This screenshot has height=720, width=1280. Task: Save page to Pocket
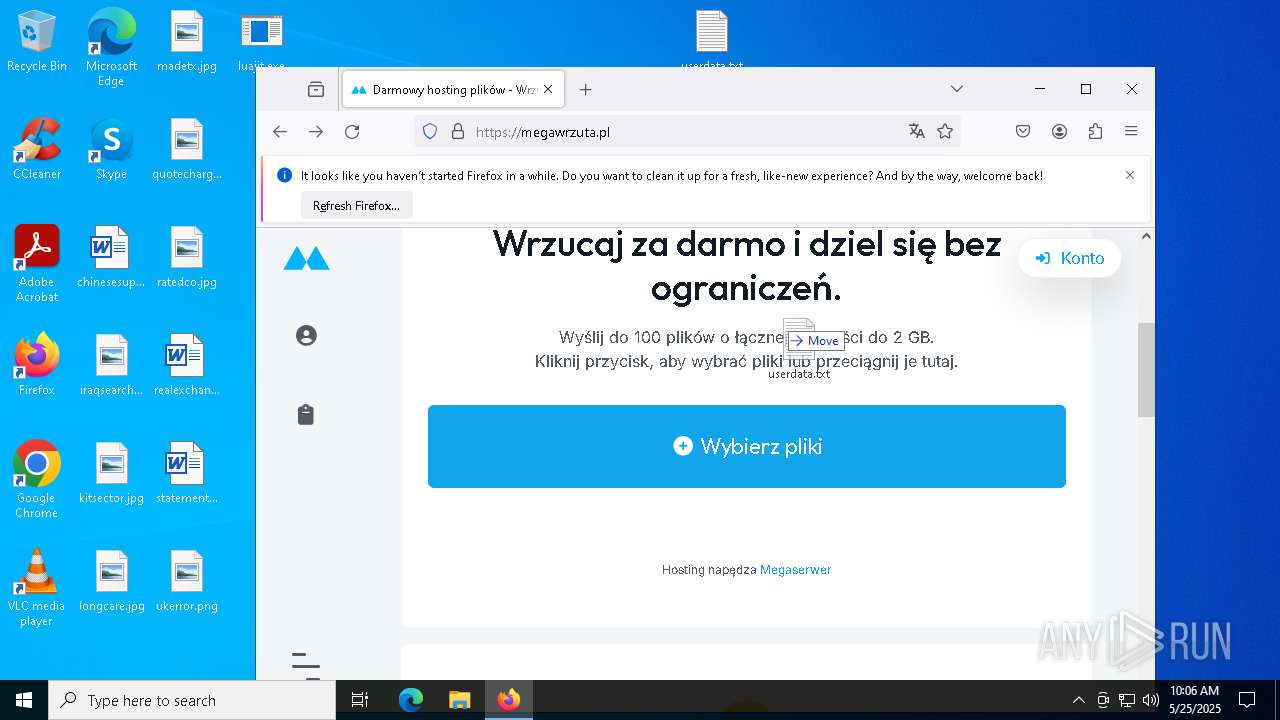point(1023,131)
